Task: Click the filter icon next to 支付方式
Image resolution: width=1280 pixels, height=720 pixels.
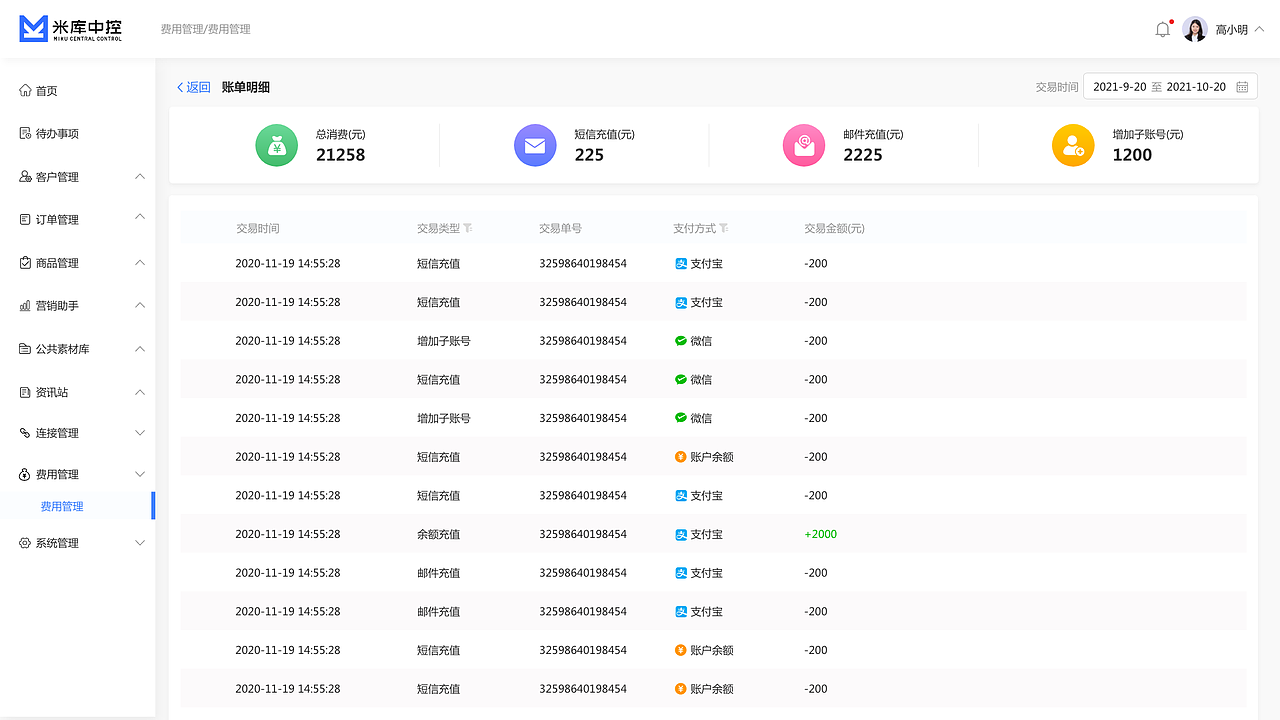Action: pos(724,228)
